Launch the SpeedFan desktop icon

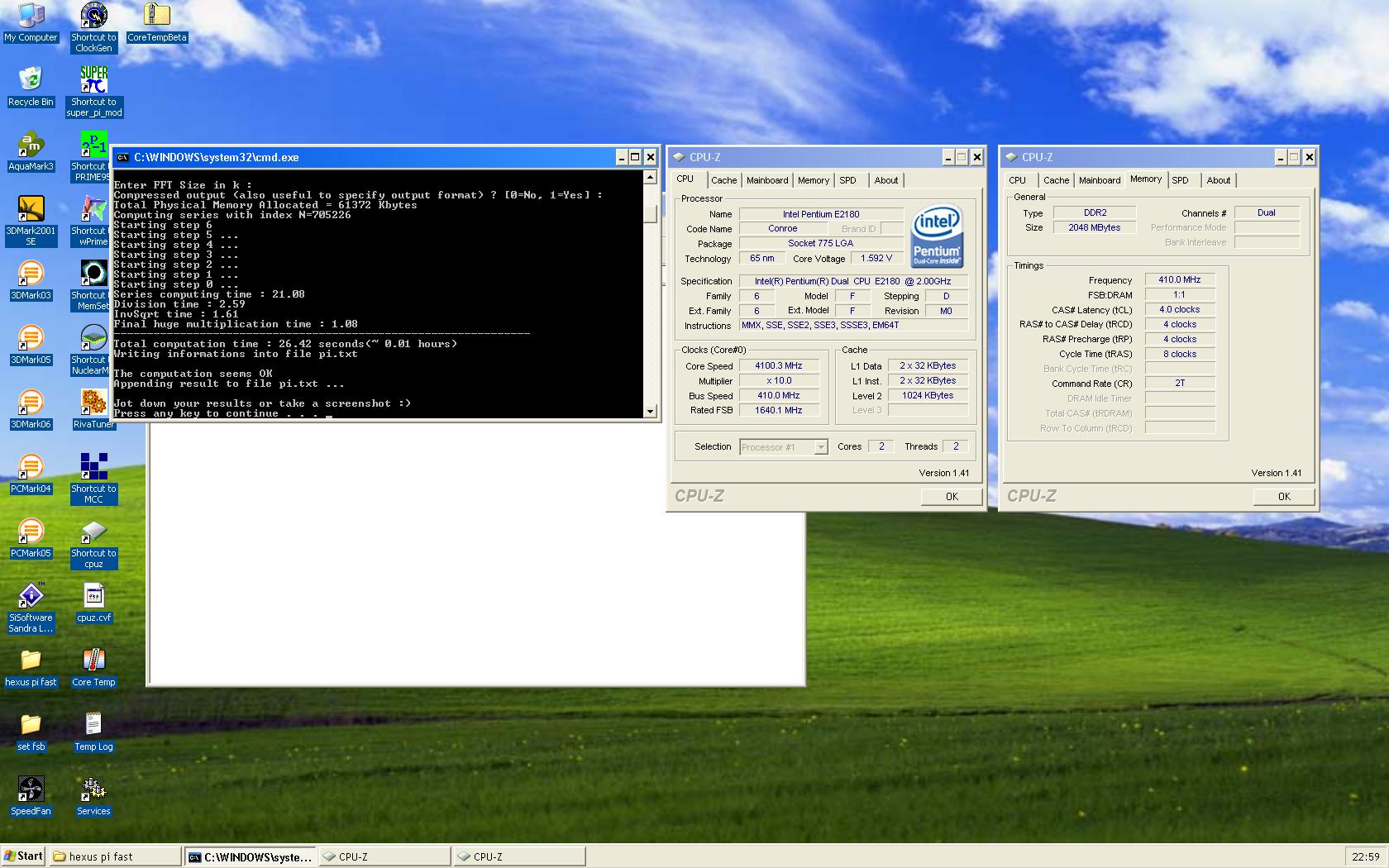coord(31,796)
